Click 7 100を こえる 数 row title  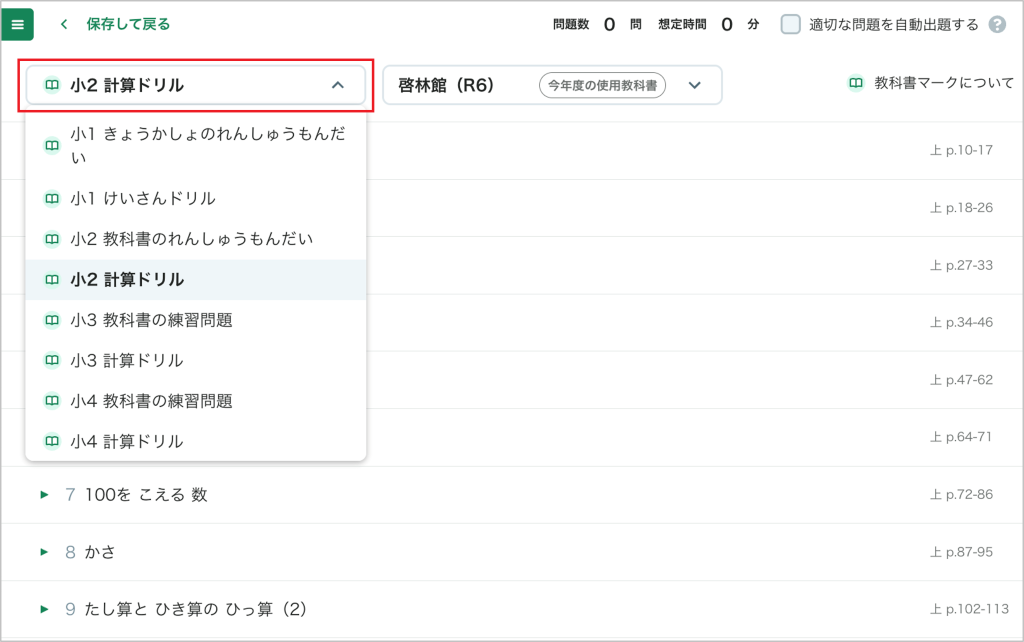[136, 494]
